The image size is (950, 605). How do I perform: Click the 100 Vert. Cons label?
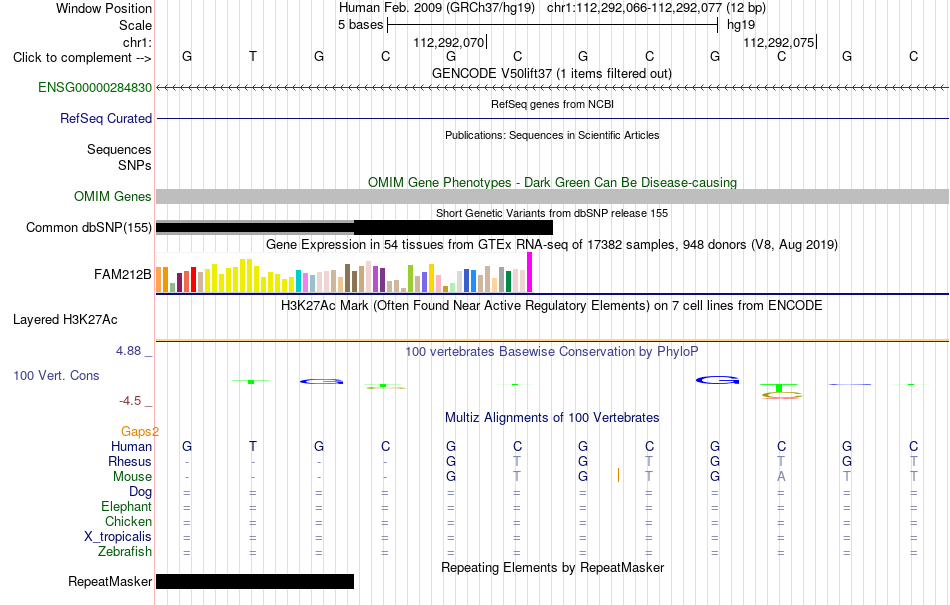point(56,375)
